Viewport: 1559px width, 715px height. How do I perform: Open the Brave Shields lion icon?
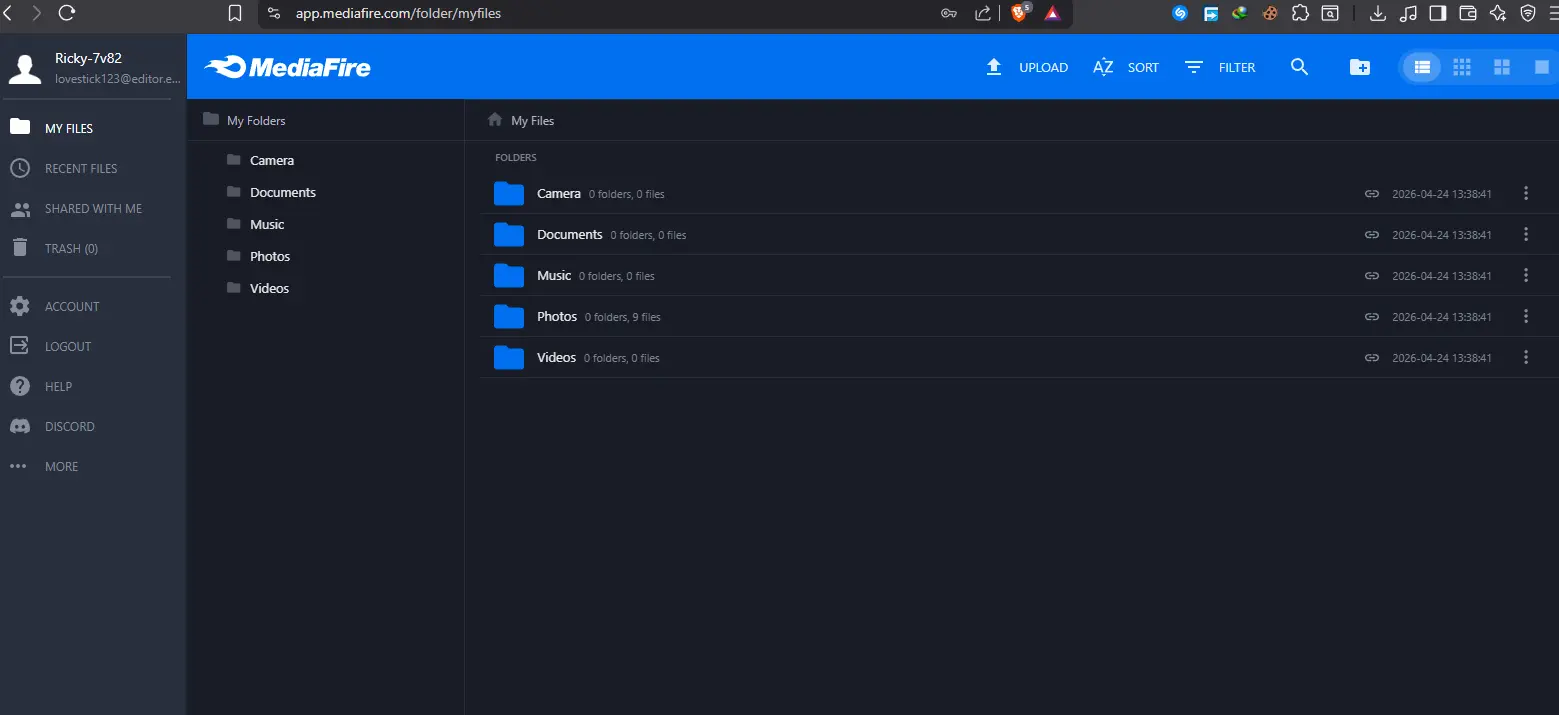pyautogui.click(x=1019, y=13)
